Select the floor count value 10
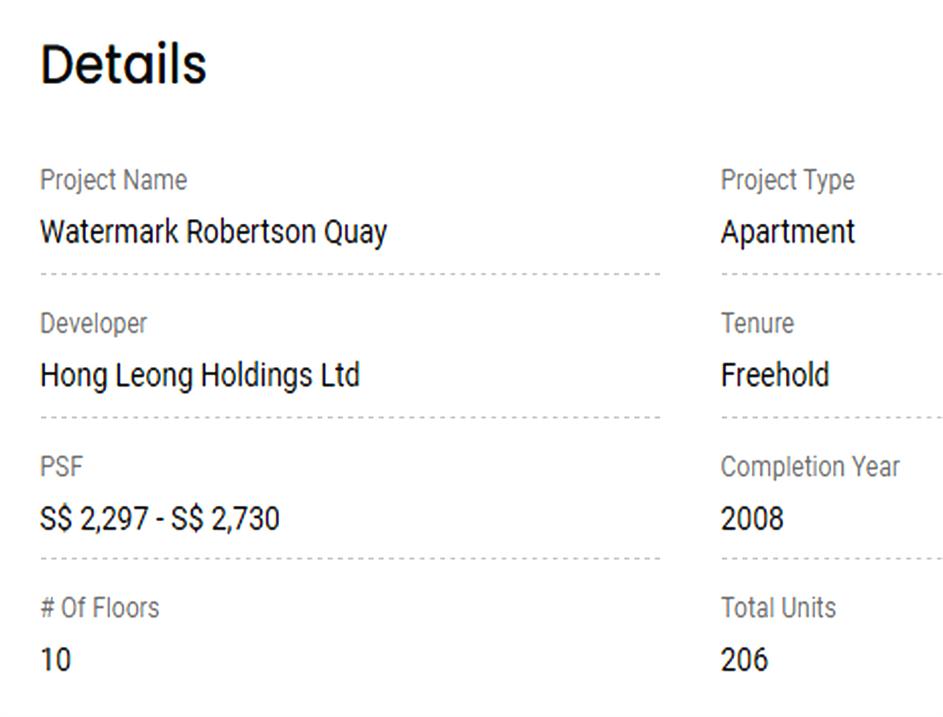943x717 pixels. point(55,660)
